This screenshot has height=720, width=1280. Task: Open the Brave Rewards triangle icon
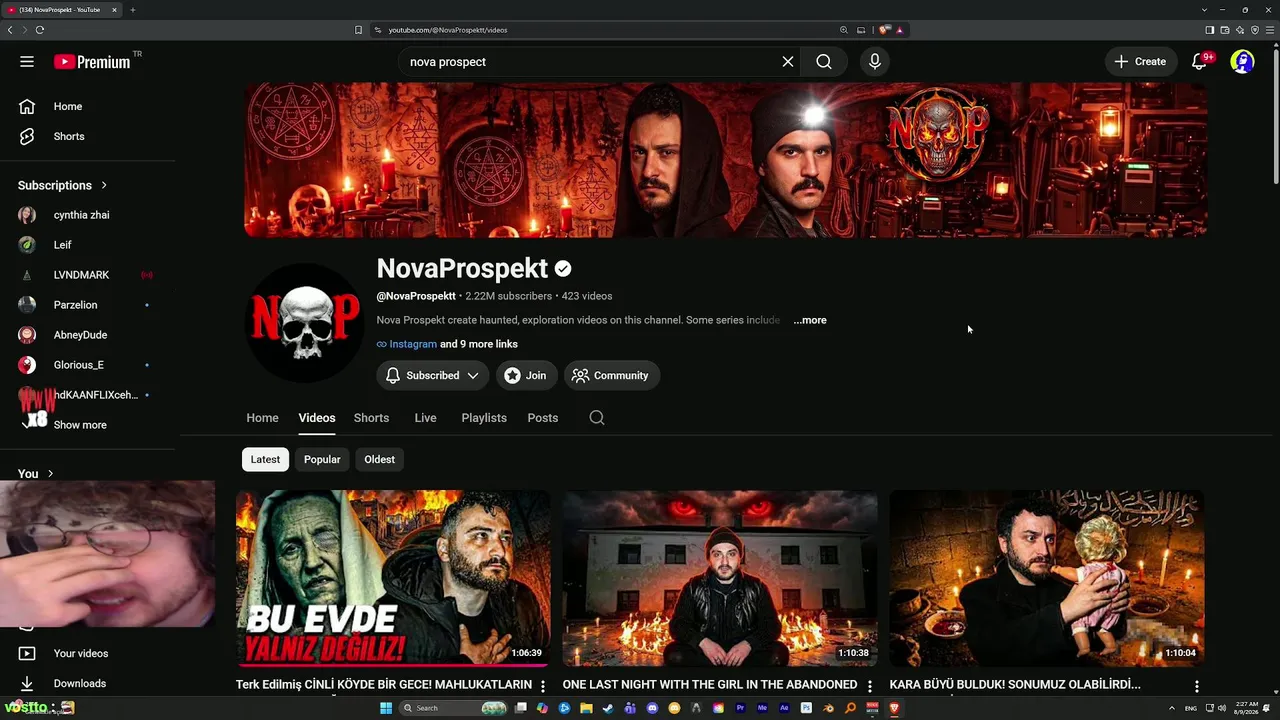click(899, 30)
